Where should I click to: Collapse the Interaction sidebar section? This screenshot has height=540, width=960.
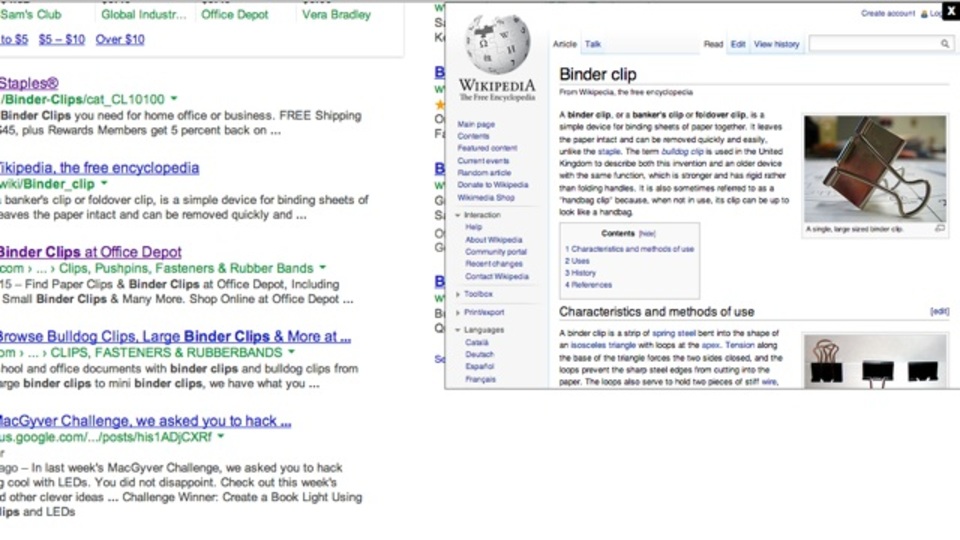[458, 216]
